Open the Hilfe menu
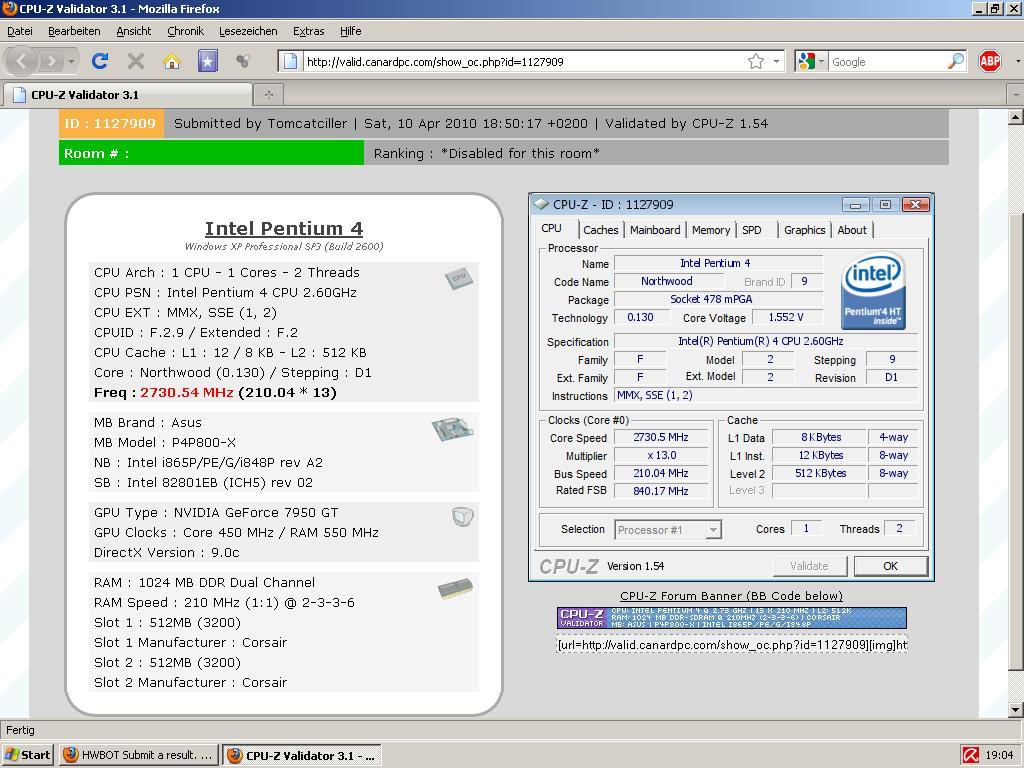Image resolution: width=1024 pixels, height=768 pixels. point(351,31)
